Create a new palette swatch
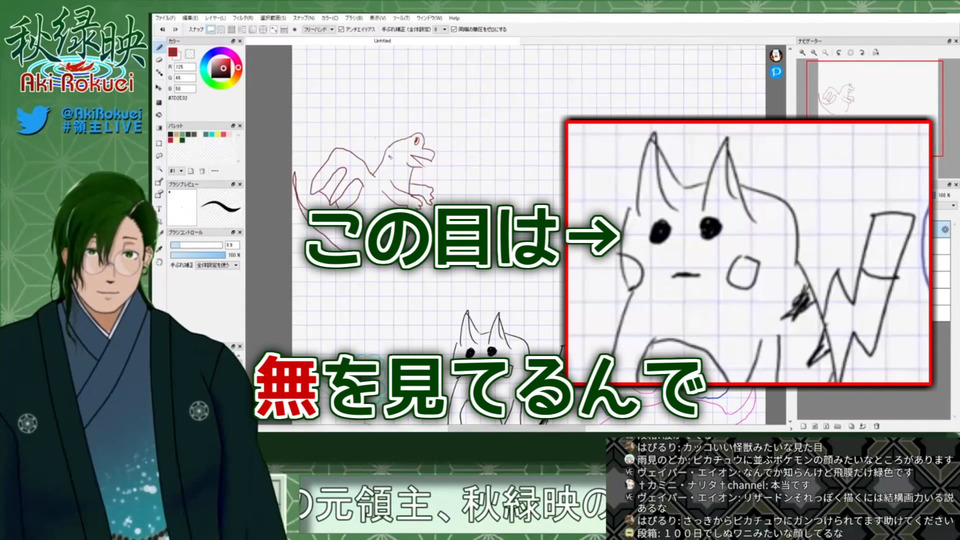Viewport: 960px width, 540px height. (190, 171)
